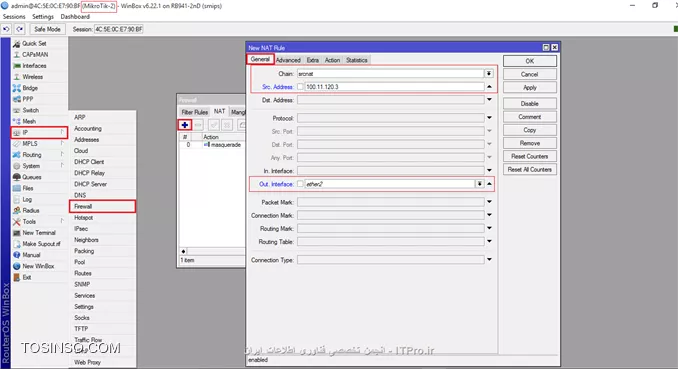Expand the In. Interface field

pyautogui.click(x=489, y=170)
